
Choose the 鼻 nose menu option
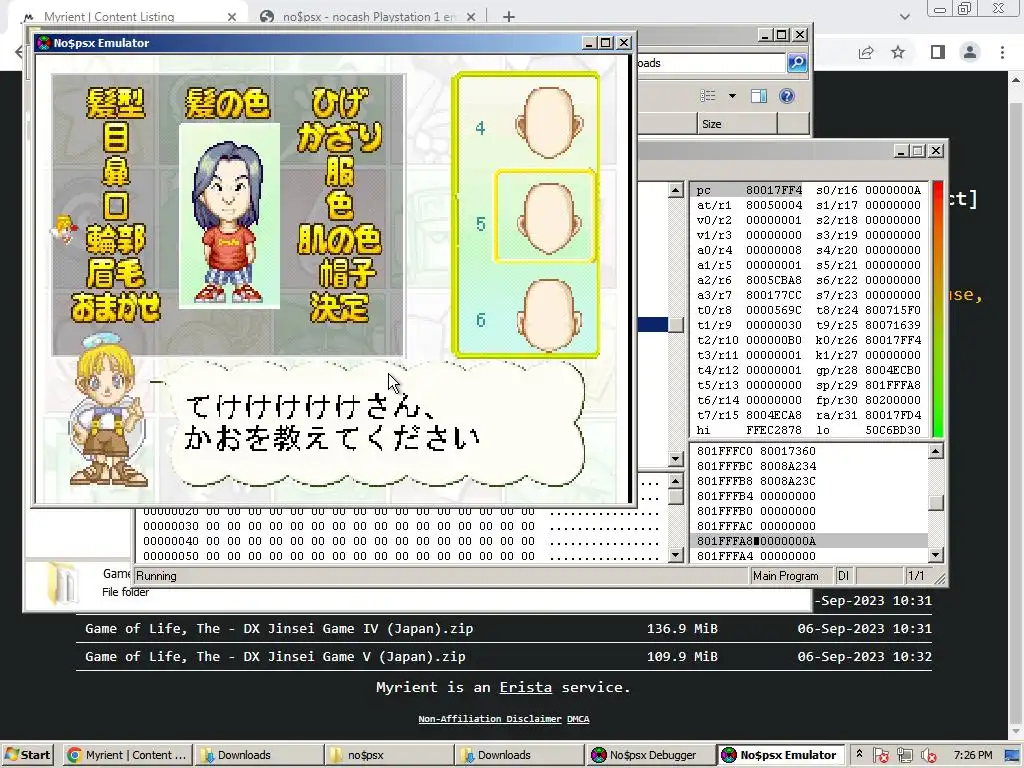coord(116,172)
